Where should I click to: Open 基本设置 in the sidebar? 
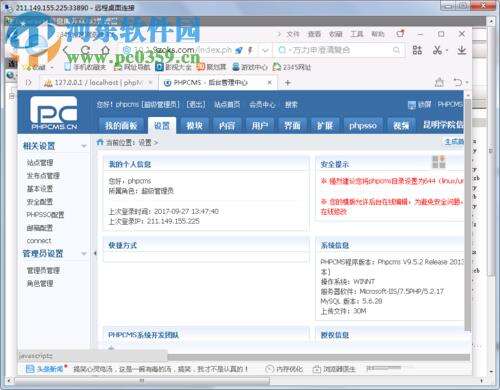point(40,189)
